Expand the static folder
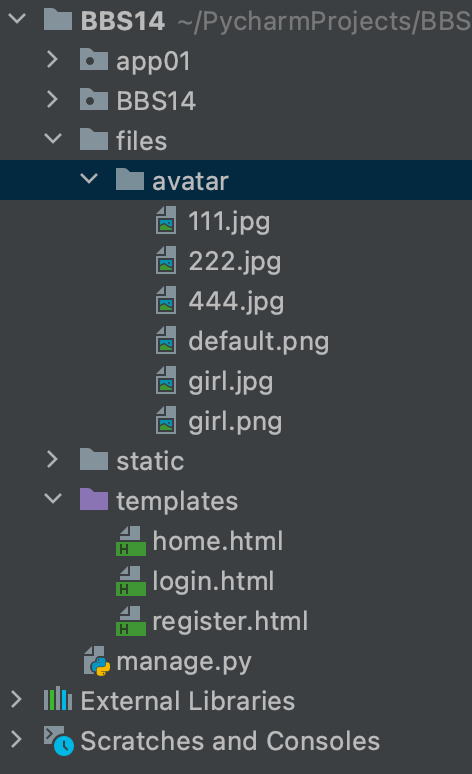 tap(52, 459)
